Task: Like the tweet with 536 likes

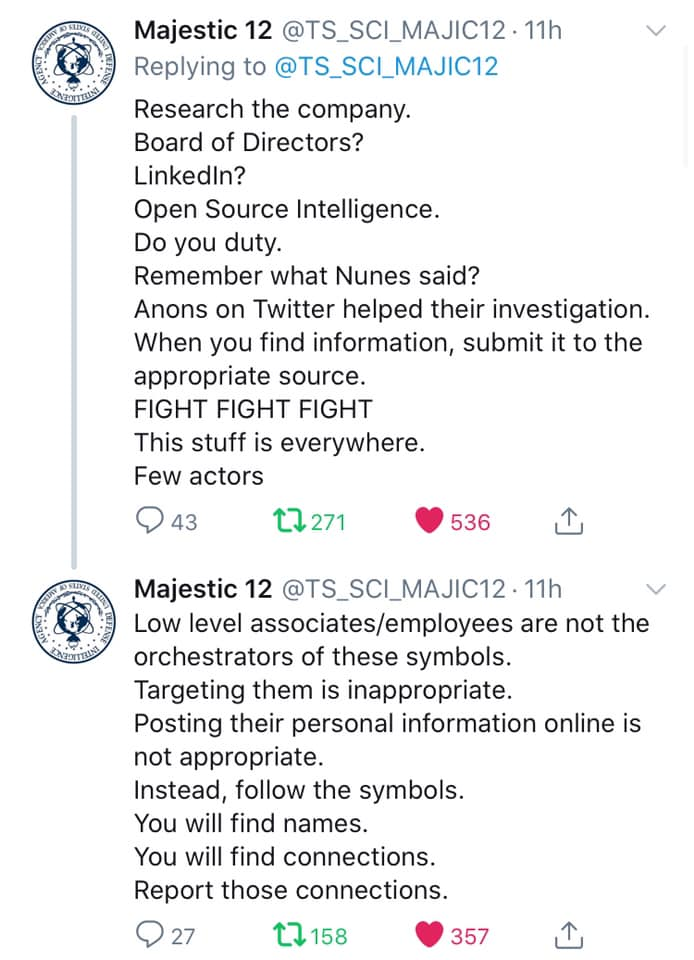Action: 429,521
